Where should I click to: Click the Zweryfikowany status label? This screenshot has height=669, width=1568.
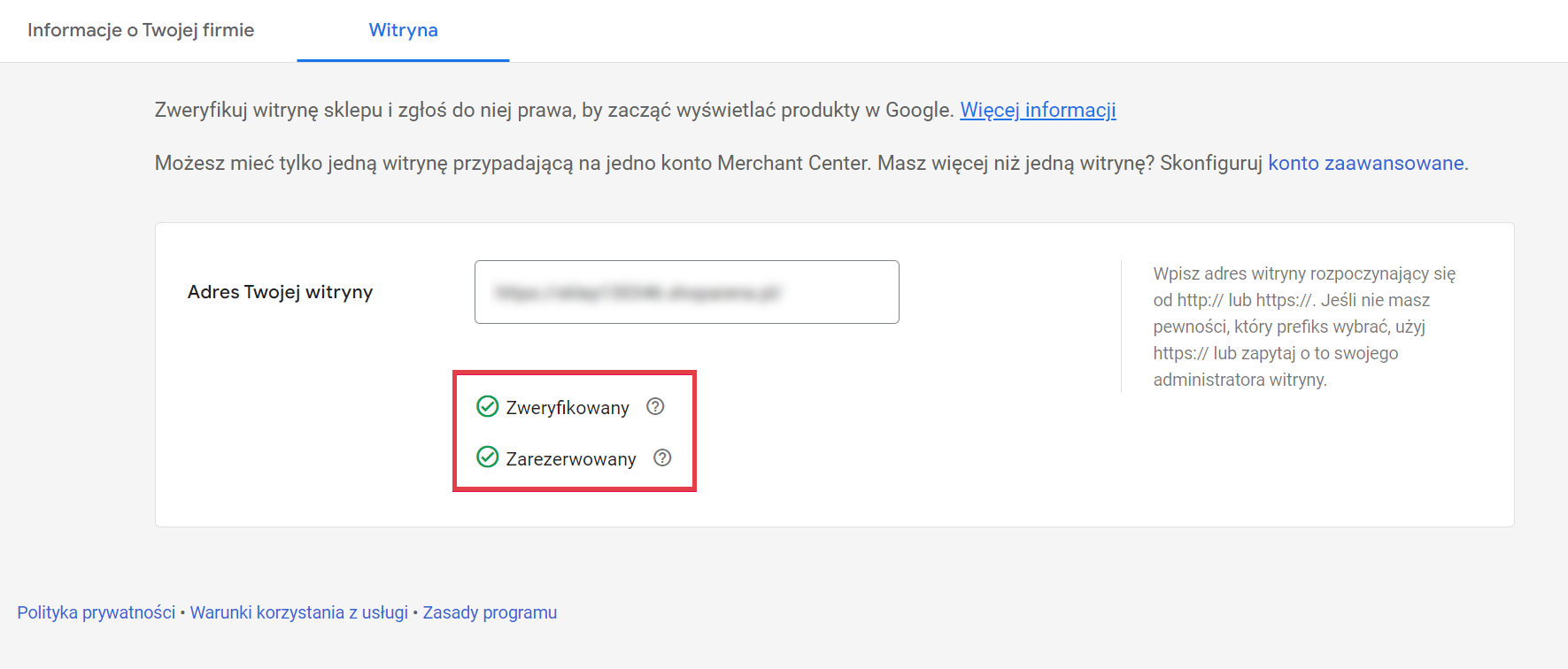(x=568, y=407)
